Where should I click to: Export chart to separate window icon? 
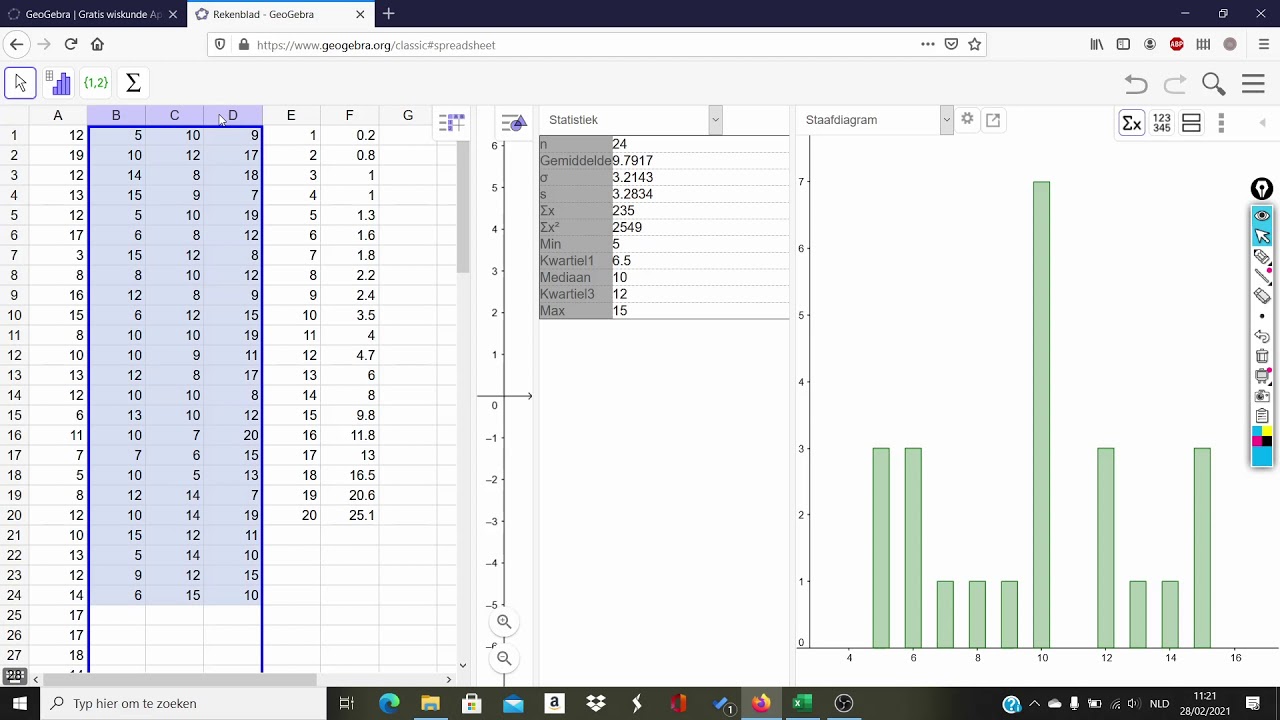(x=993, y=120)
